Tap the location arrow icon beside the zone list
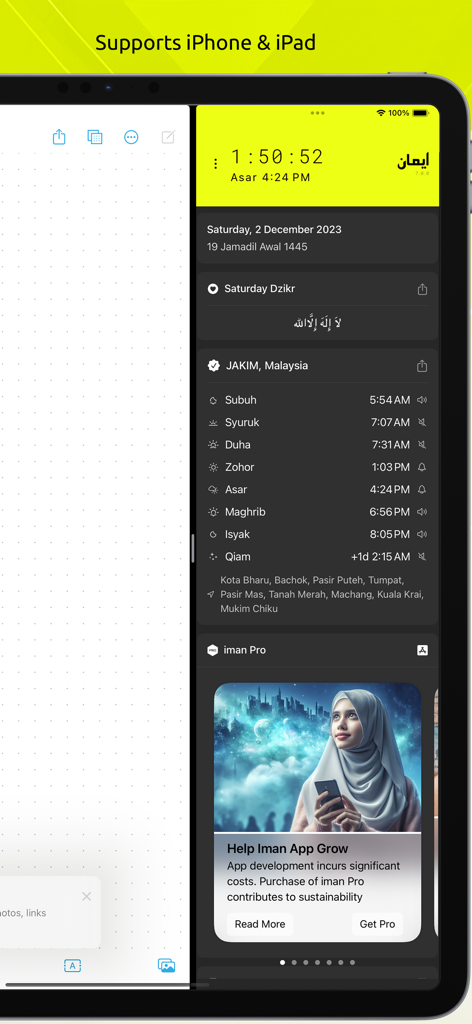 [210, 594]
